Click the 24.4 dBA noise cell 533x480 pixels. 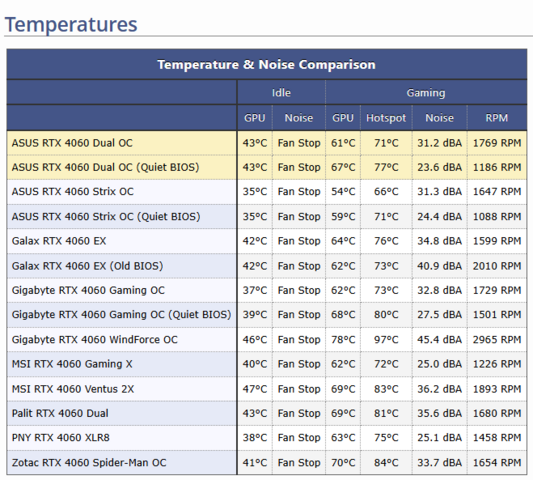pyautogui.click(x=440, y=217)
